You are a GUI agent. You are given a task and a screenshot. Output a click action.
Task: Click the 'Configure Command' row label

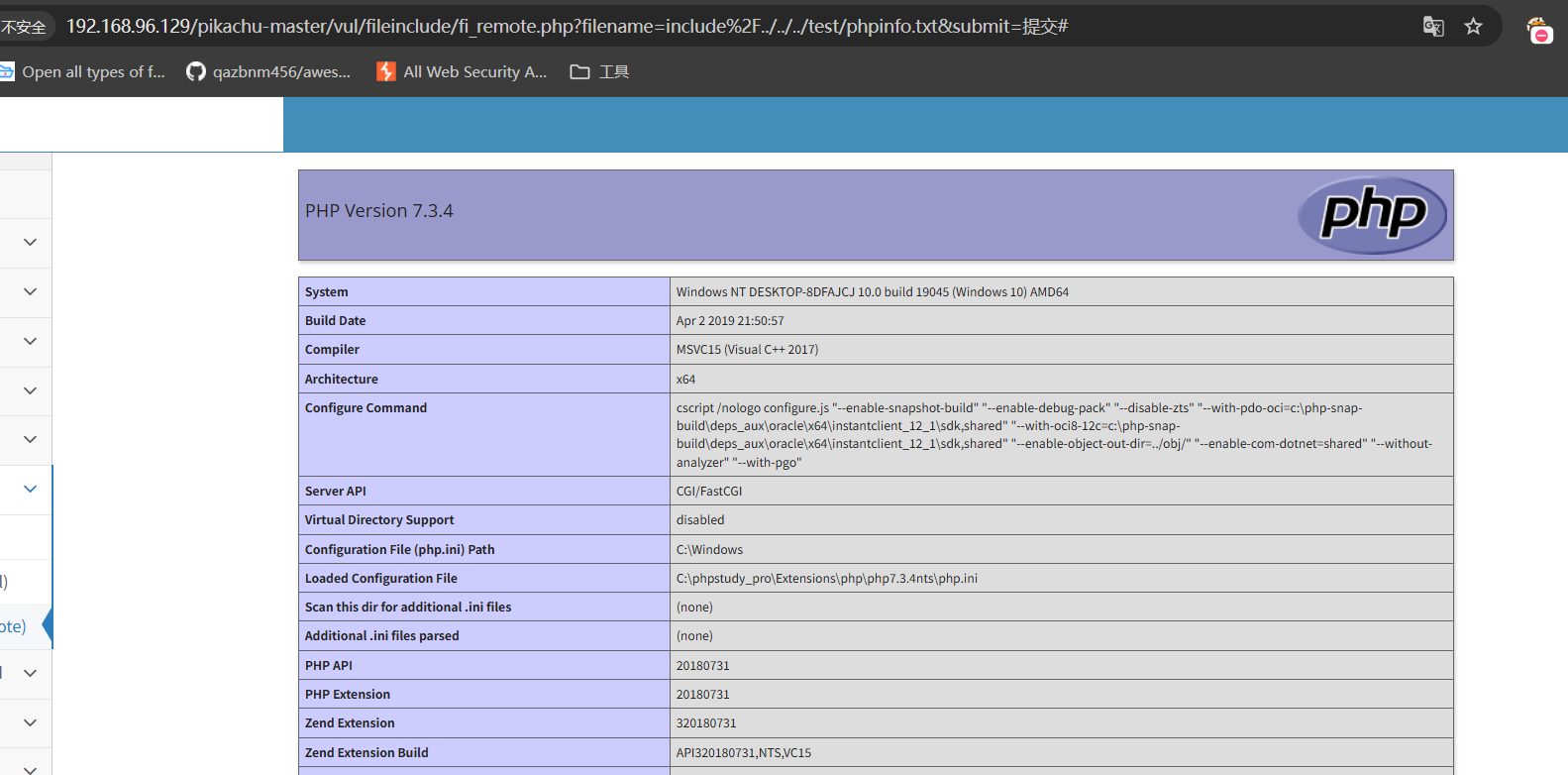366,408
